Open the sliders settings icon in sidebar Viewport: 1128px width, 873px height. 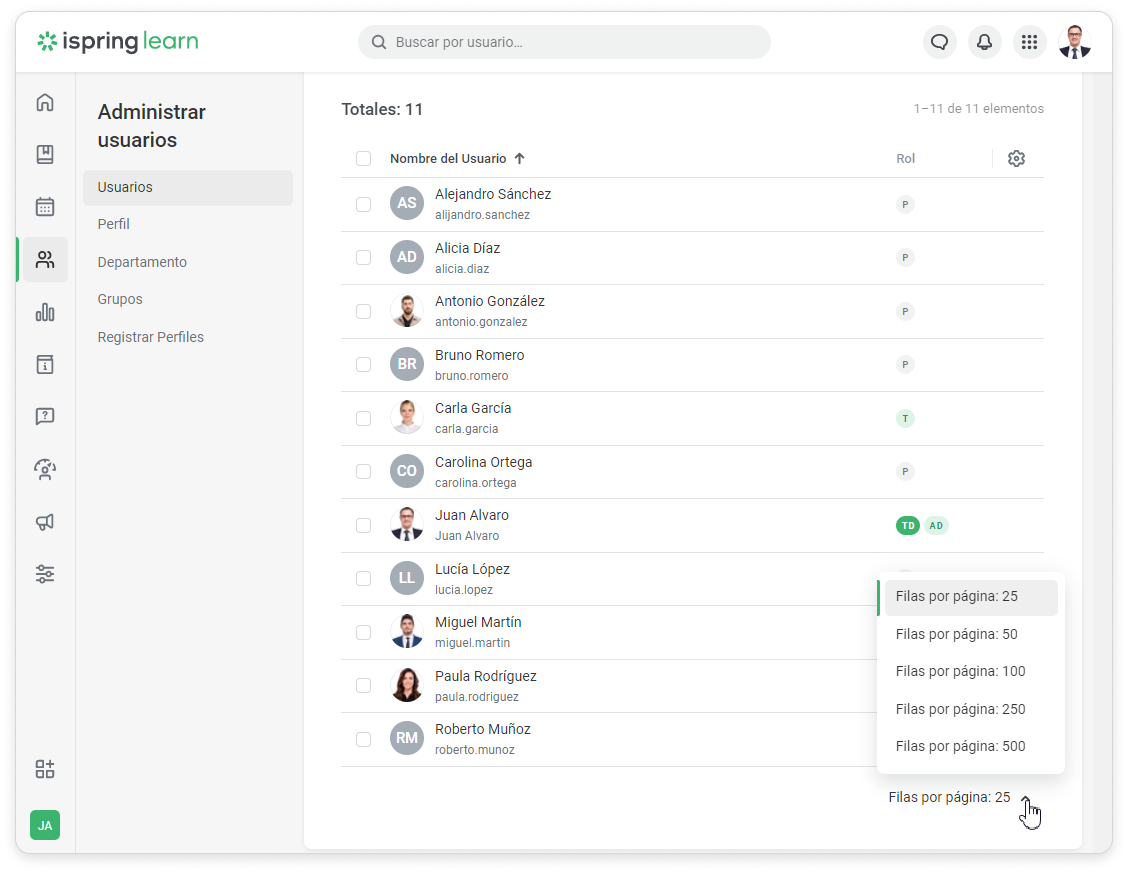[44, 574]
